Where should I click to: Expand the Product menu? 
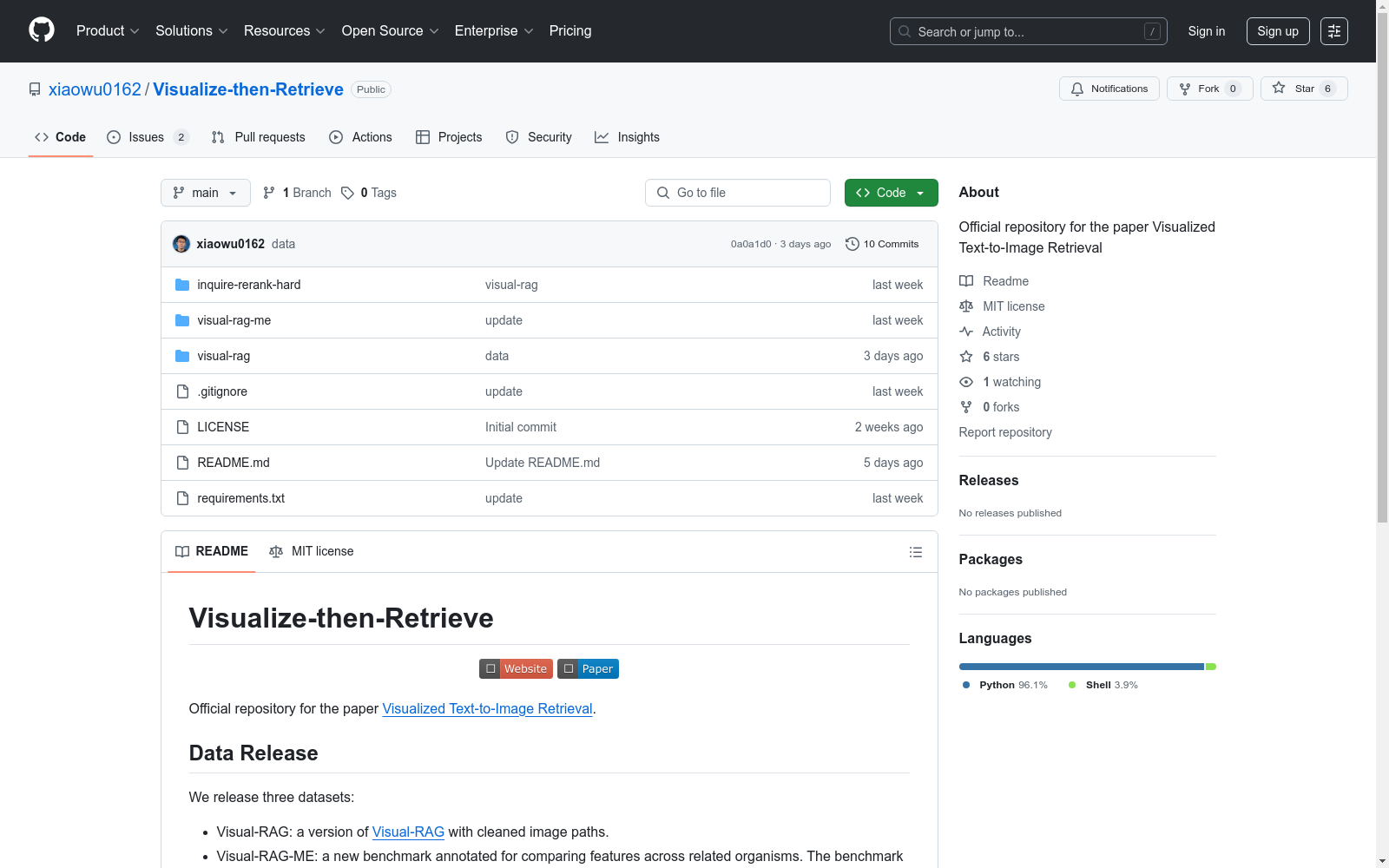[x=108, y=31]
